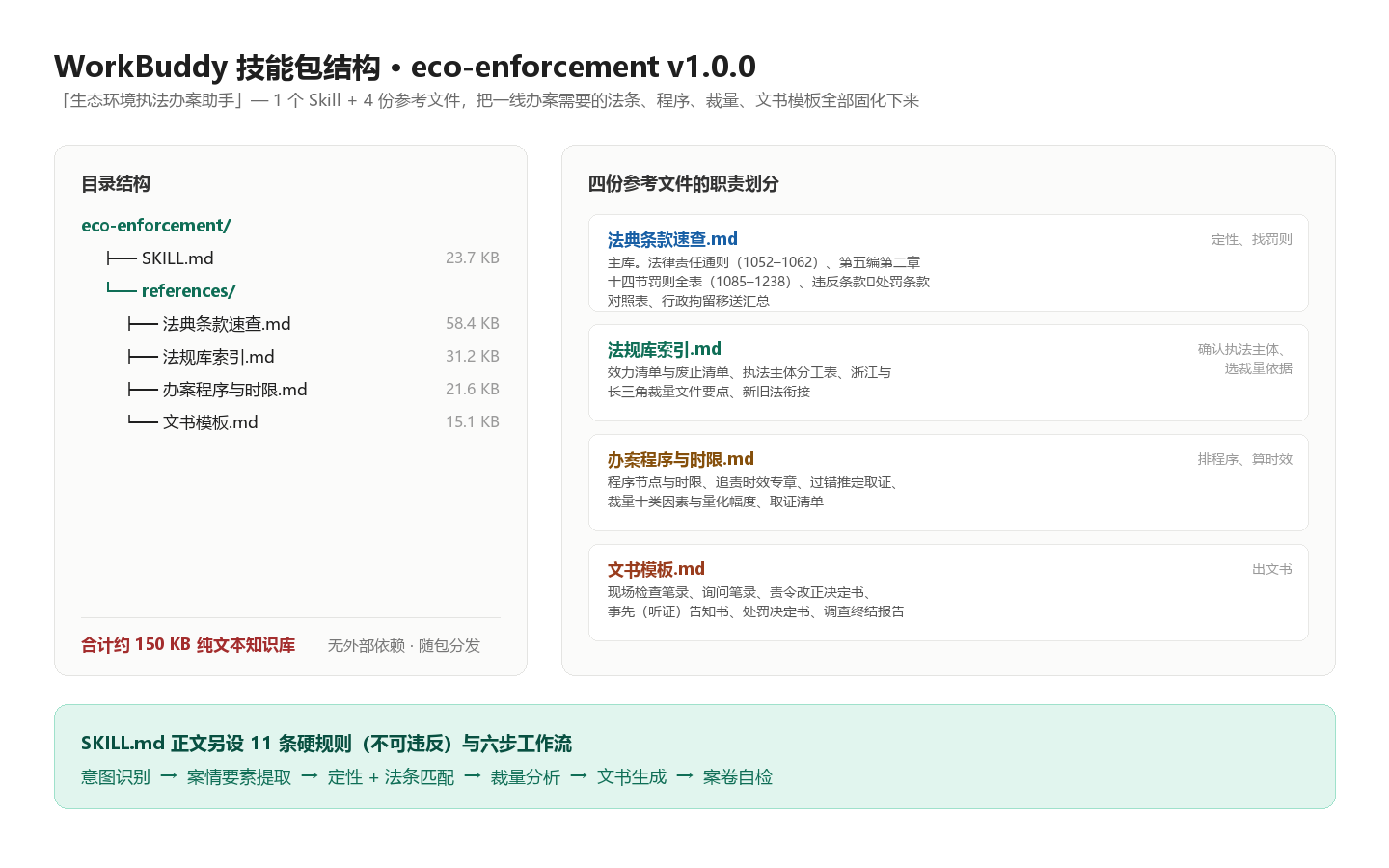1389x868 pixels.
Task: Click the 案卷自检 workflow step
Action: point(738,777)
